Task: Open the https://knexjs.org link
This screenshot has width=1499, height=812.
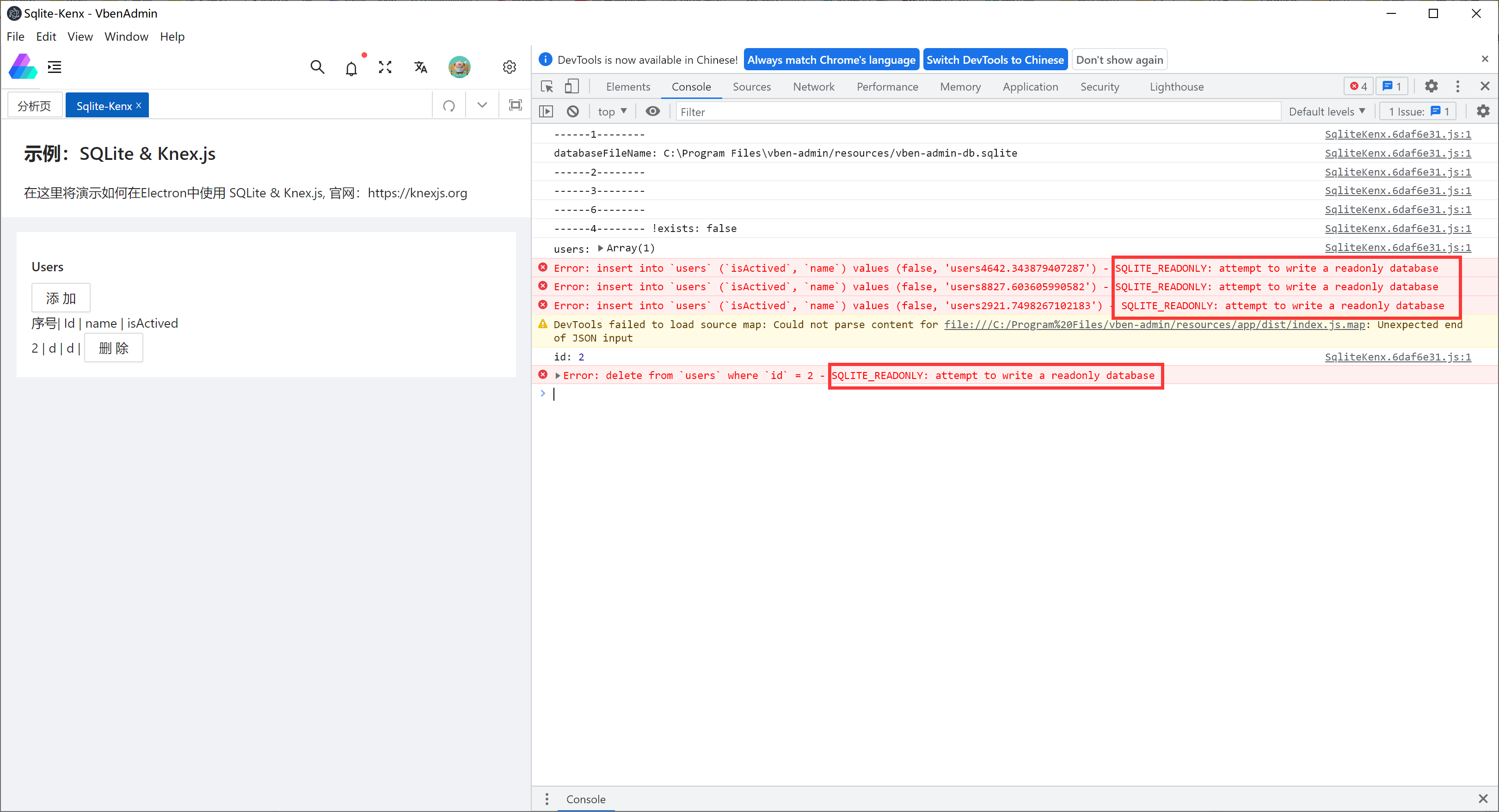Action: (418, 193)
